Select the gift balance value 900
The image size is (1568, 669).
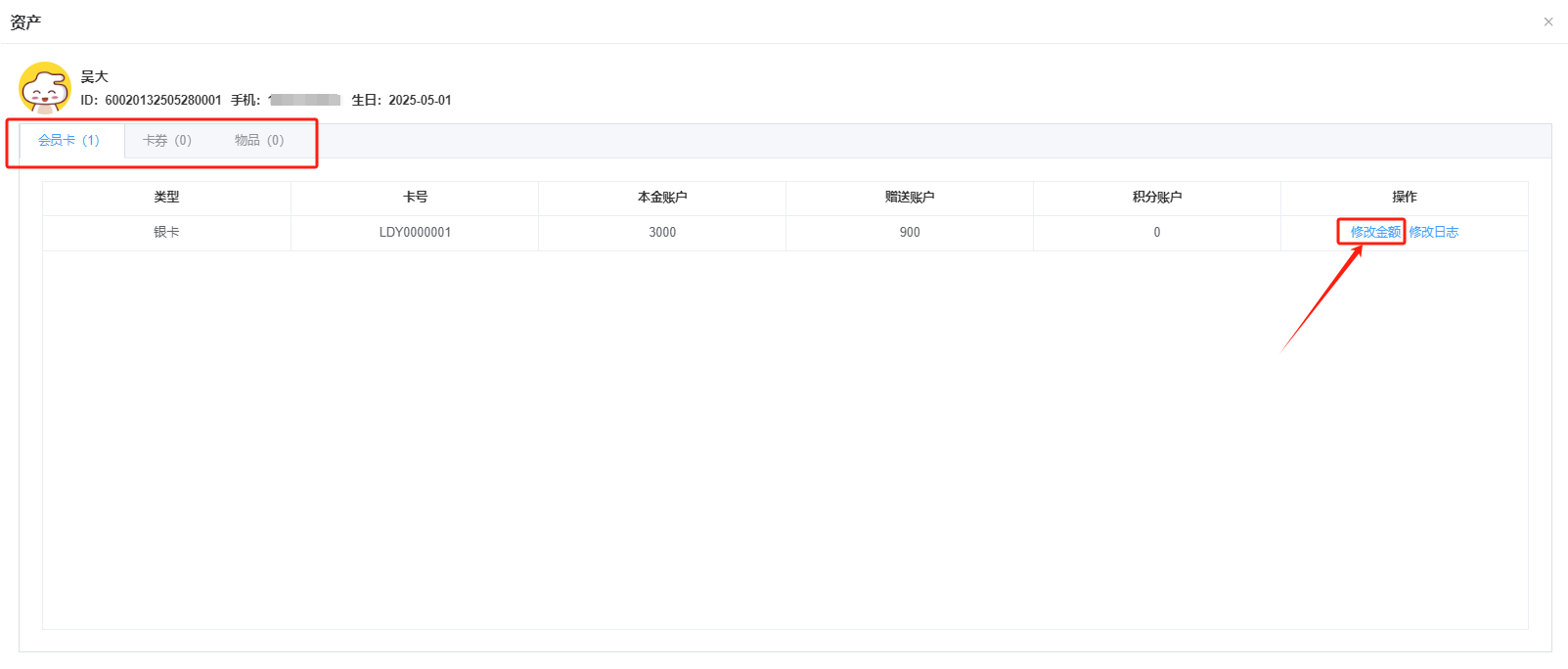point(910,233)
